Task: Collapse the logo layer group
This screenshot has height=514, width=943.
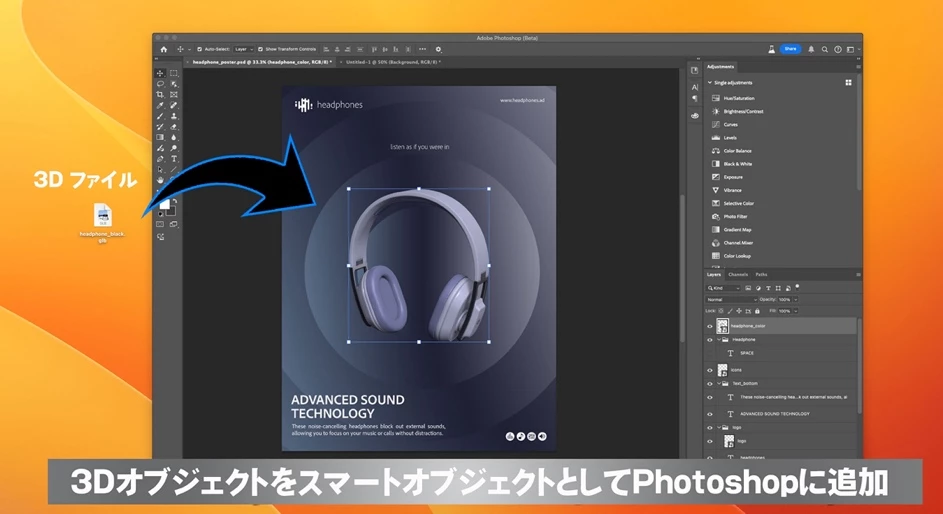Action: (719, 427)
